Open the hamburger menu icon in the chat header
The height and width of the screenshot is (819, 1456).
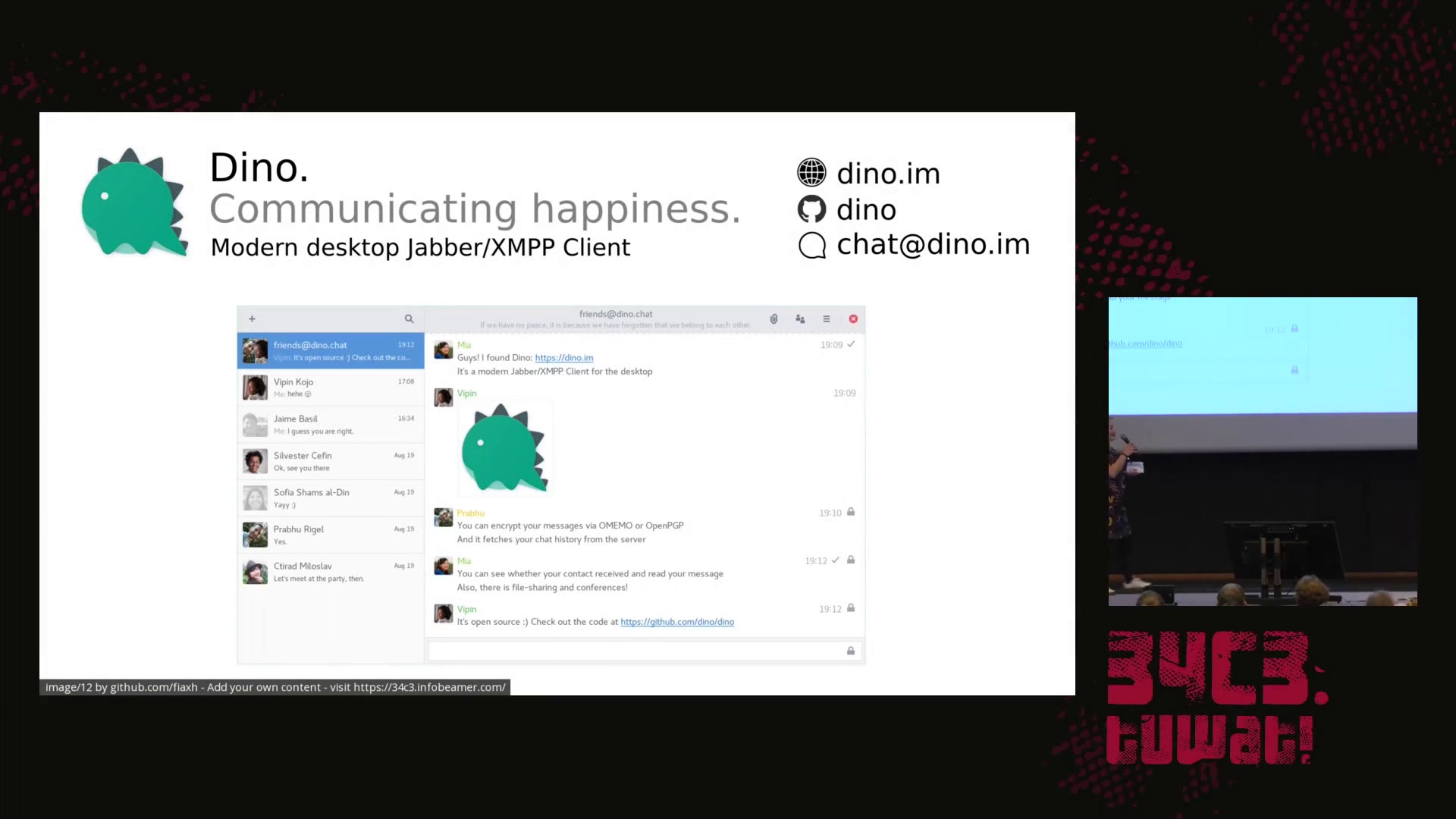pyautogui.click(x=827, y=318)
